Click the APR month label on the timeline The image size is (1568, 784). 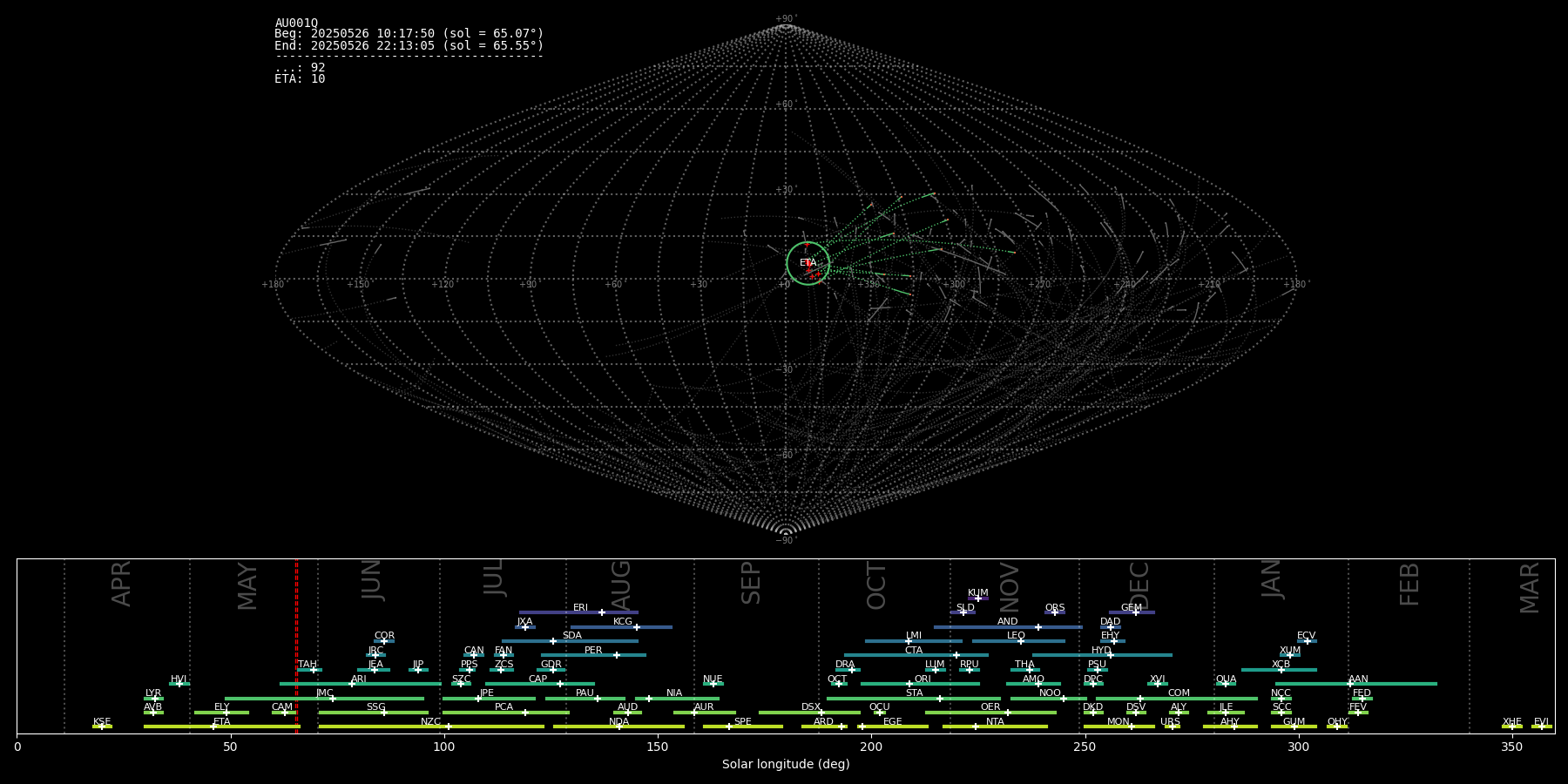tap(121, 584)
